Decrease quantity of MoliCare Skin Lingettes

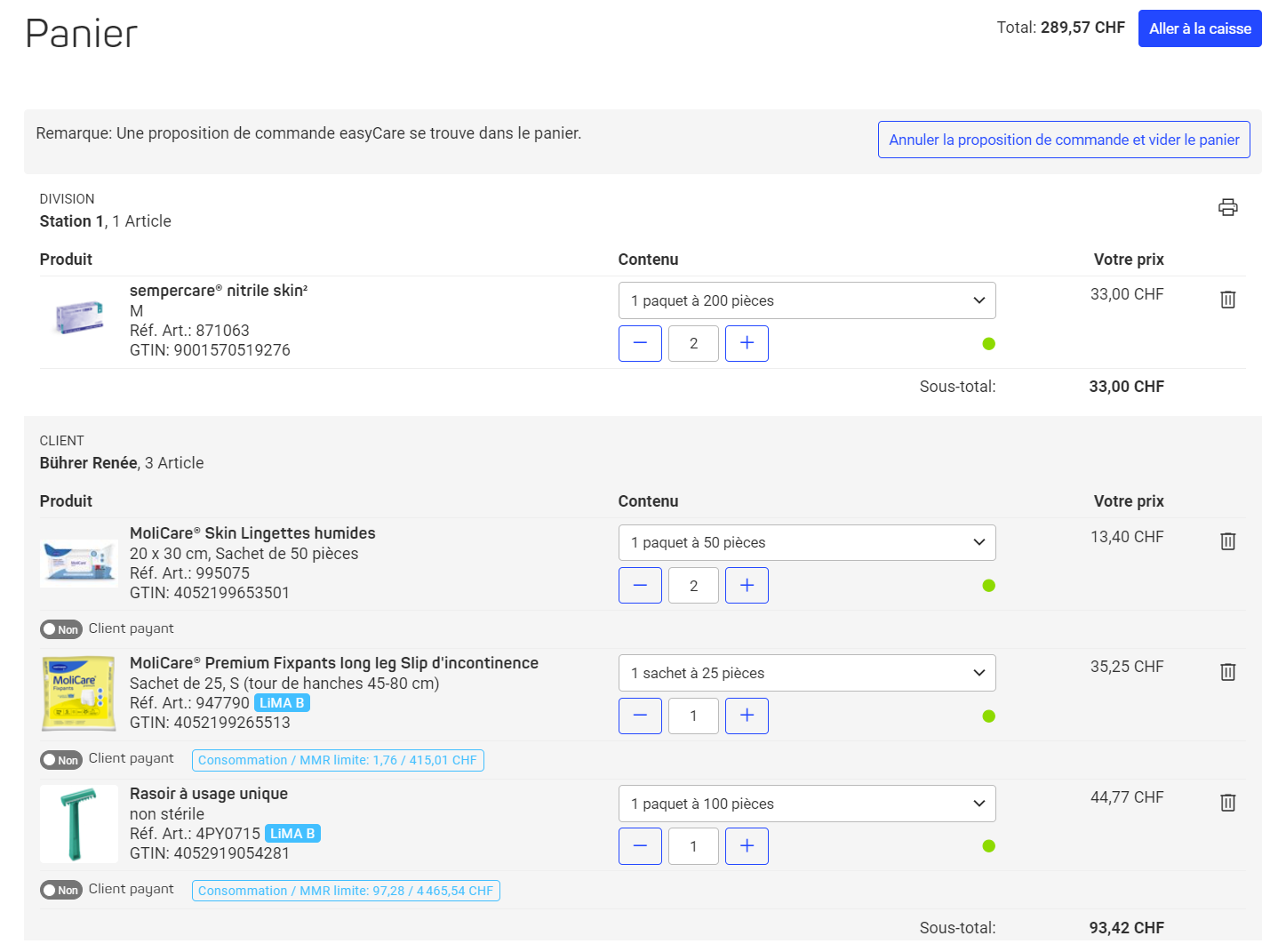640,586
